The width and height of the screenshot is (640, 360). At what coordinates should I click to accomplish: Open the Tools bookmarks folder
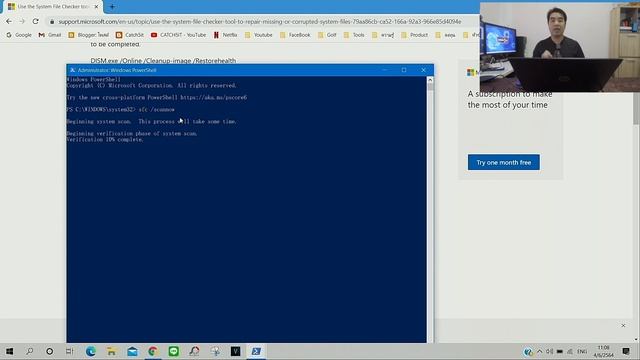(x=354, y=35)
